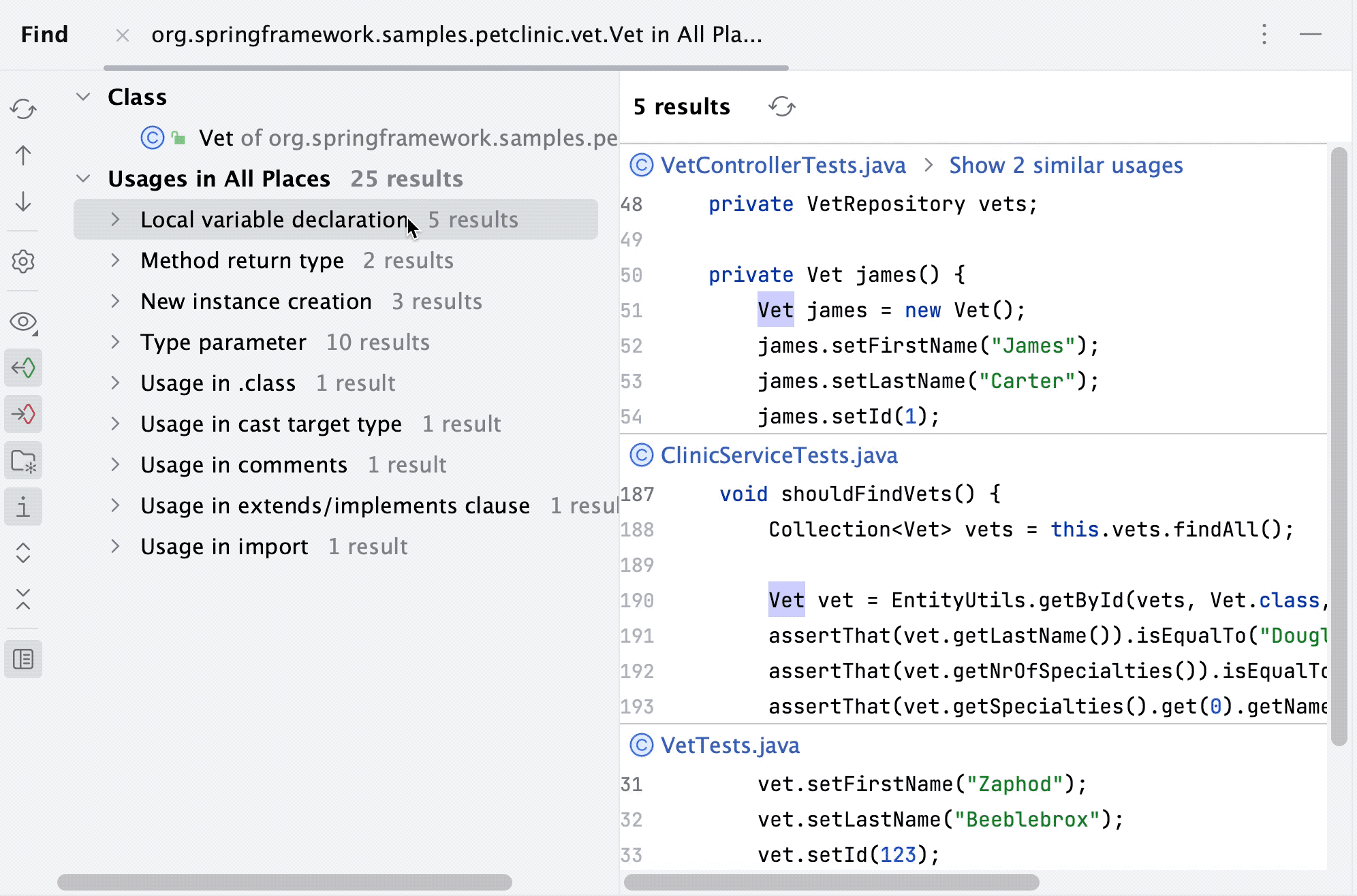This screenshot has width=1357, height=896.
Task: Navigate to the previous occurrence
Action: pos(25,155)
